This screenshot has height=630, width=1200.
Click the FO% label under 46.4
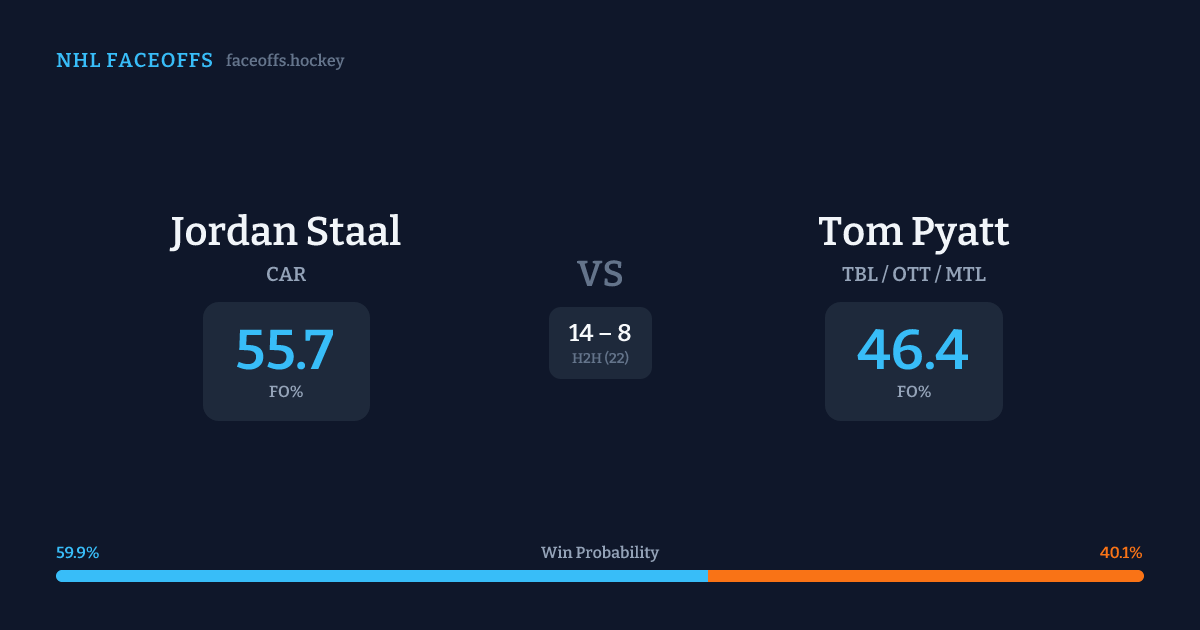click(x=914, y=392)
